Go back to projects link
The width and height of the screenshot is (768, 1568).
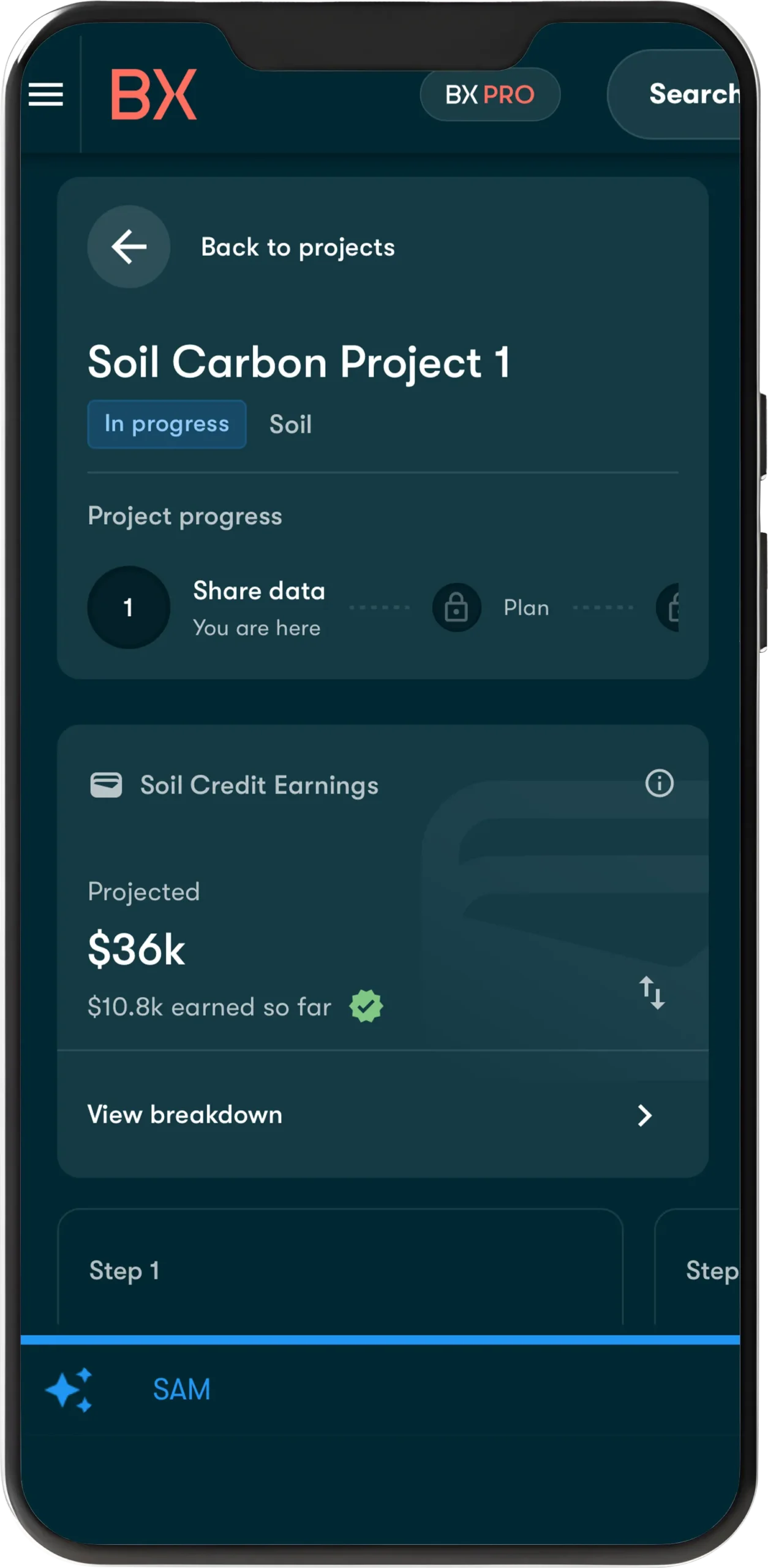pyautogui.click(x=298, y=247)
